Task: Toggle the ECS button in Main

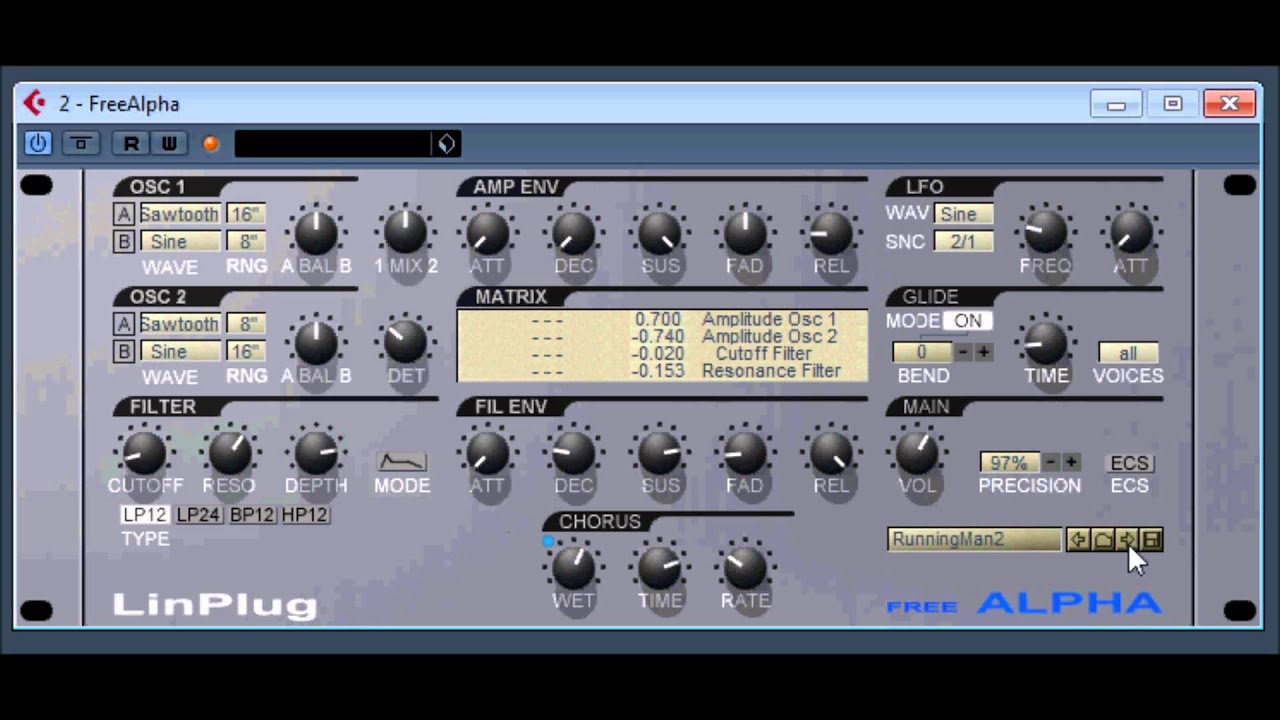Action: [1130, 463]
